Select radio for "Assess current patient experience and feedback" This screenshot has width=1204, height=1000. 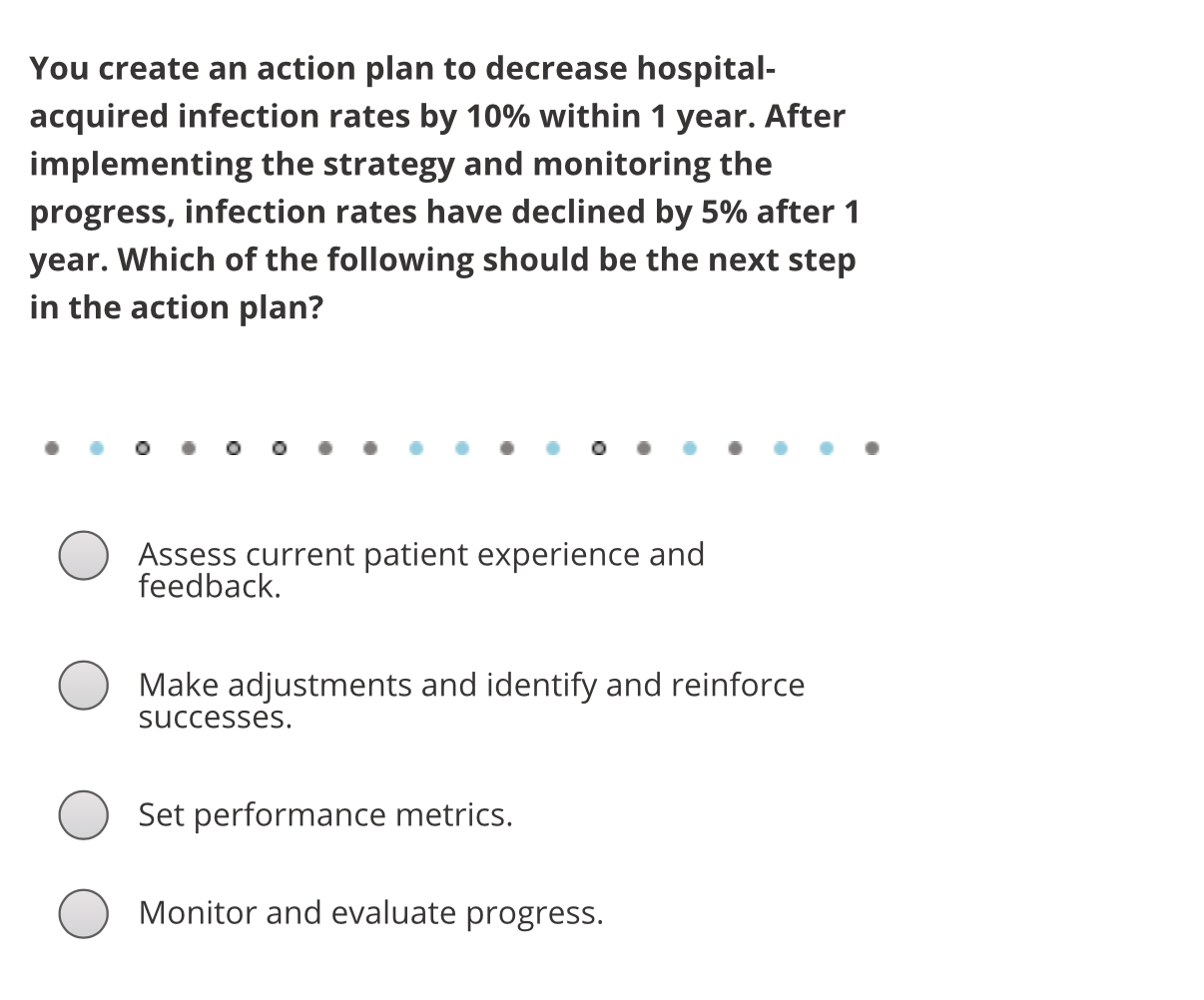[x=83, y=556]
